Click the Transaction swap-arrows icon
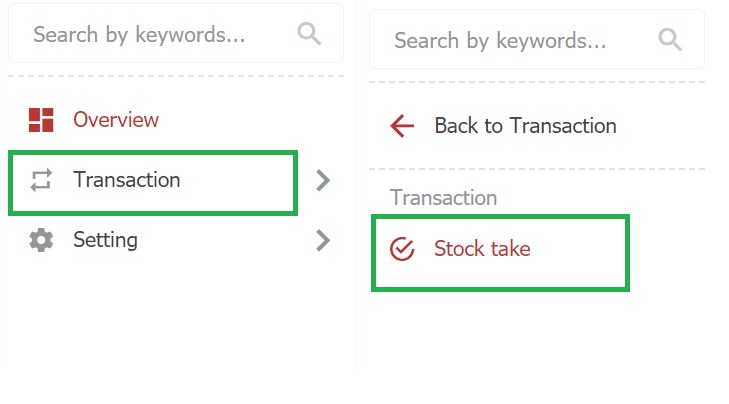This screenshot has width=729, height=404. tap(41, 181)
